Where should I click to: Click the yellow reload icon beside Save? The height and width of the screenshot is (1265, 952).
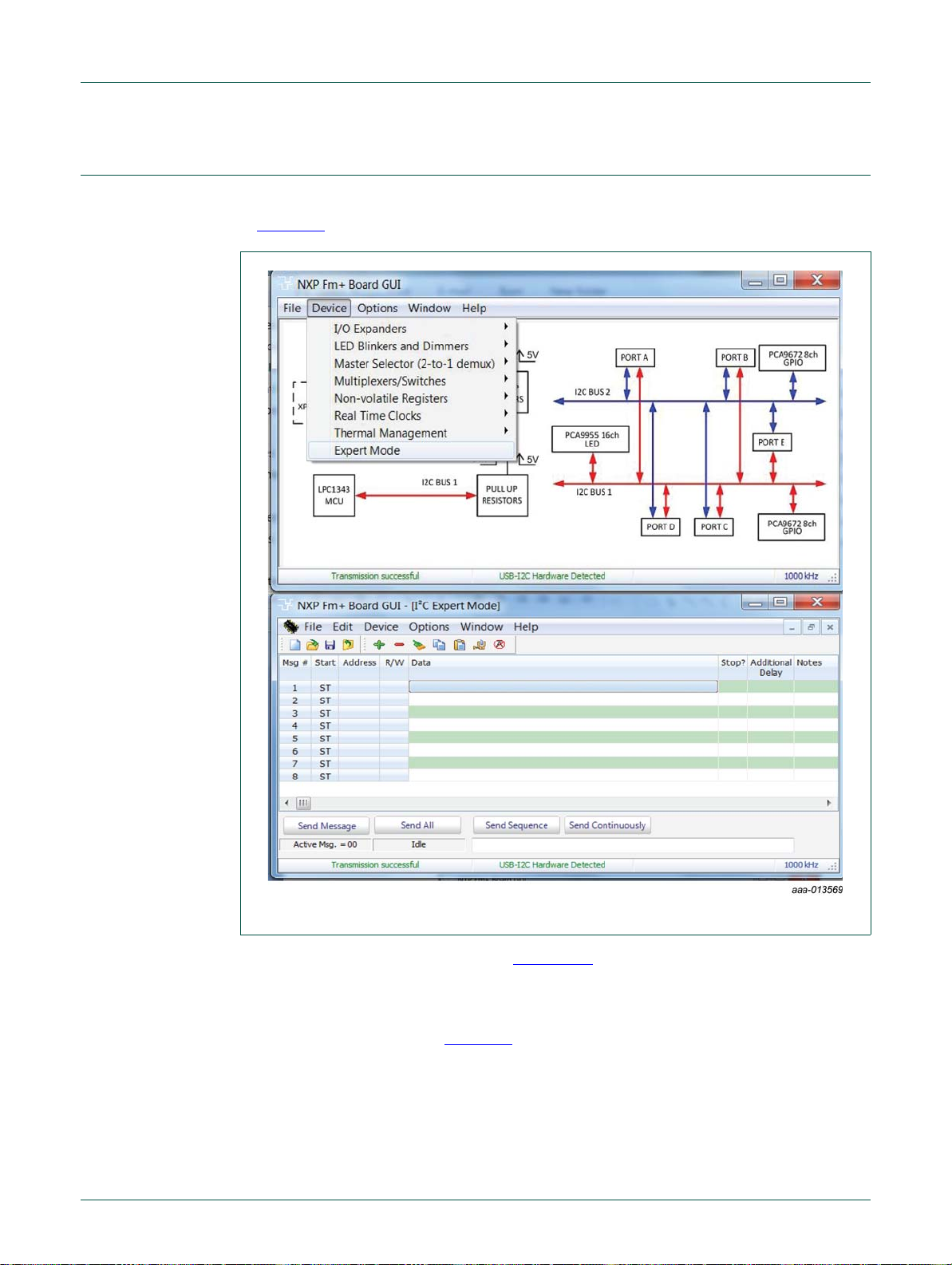(347, 645)
